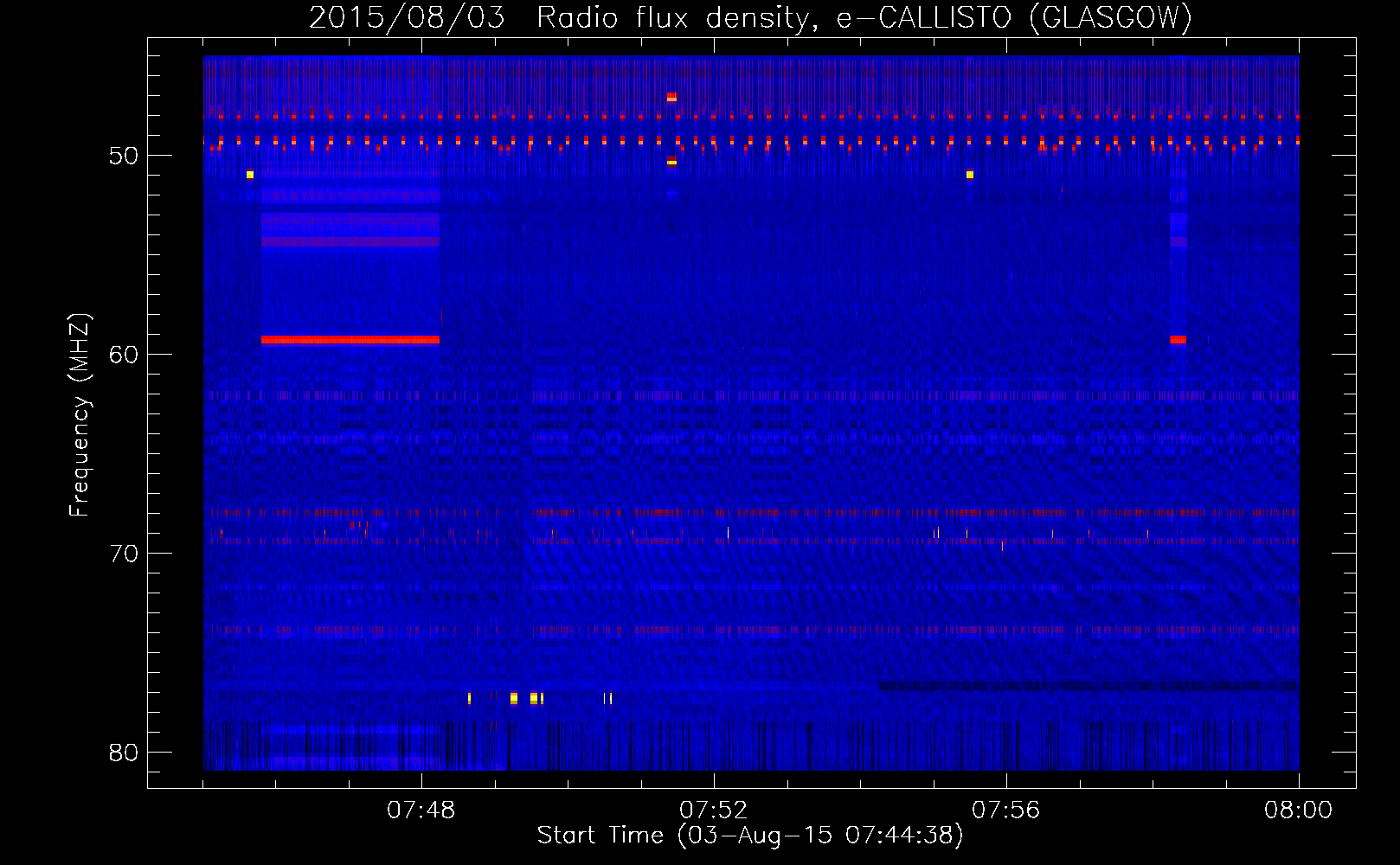Click the 07:56 time tick label

click(x=1006, y=811)
